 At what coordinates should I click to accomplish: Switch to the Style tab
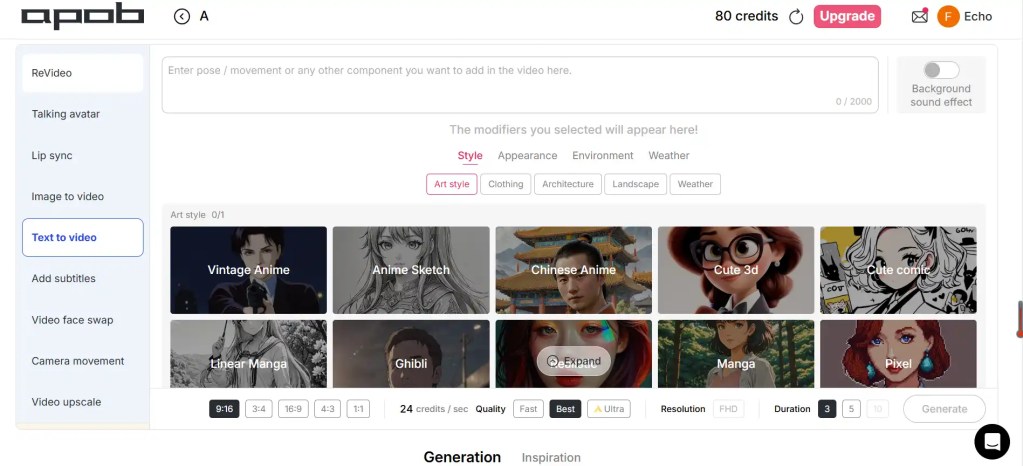[x=470, y=155]
